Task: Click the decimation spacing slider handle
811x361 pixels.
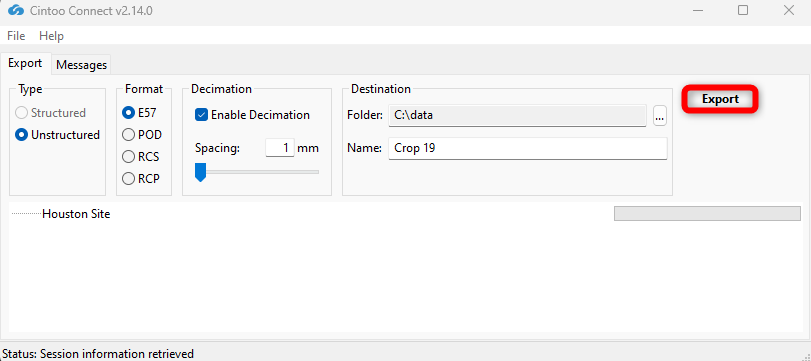Action: (x=200, y=172)
